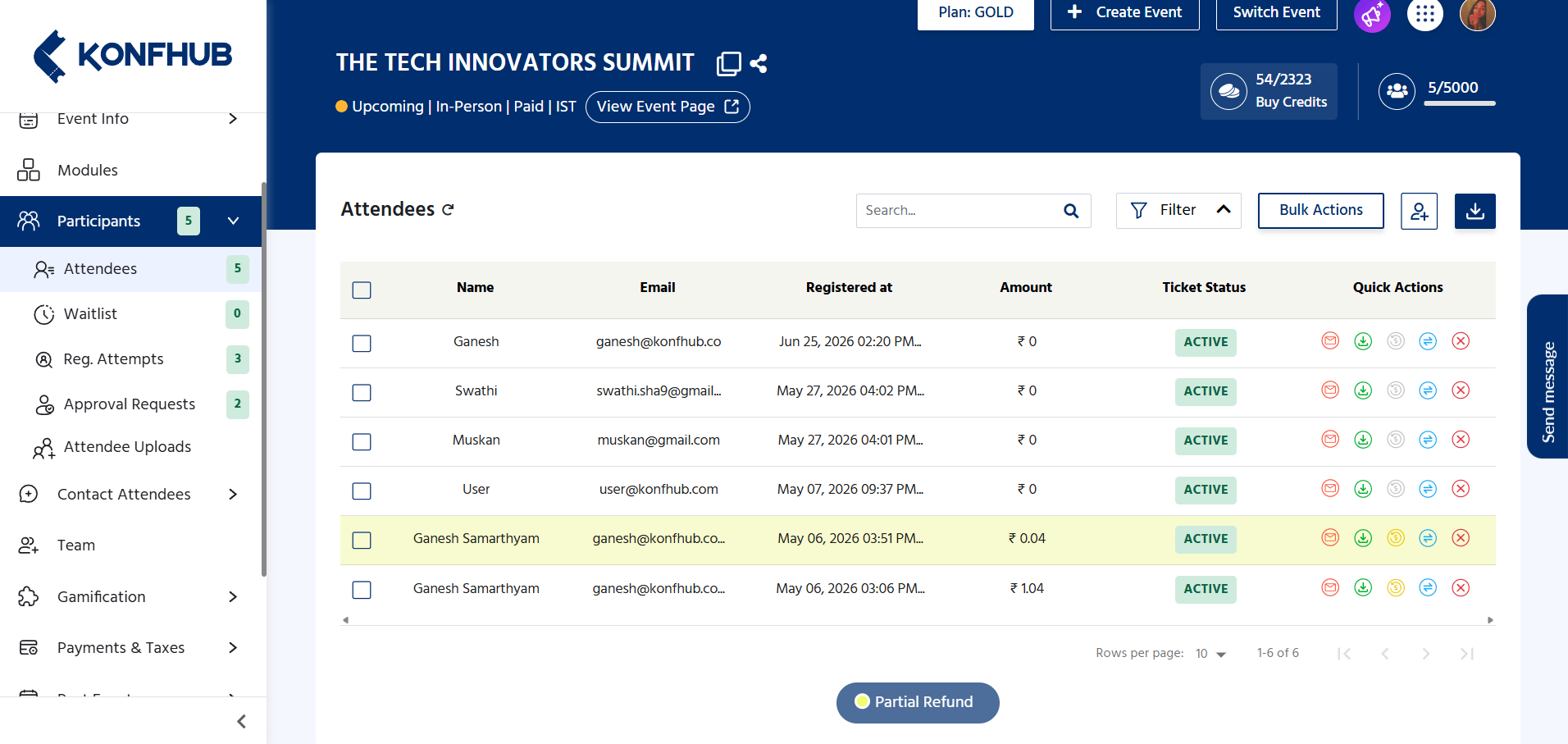Open Rows per page dropdown

tap(1210, 654)
